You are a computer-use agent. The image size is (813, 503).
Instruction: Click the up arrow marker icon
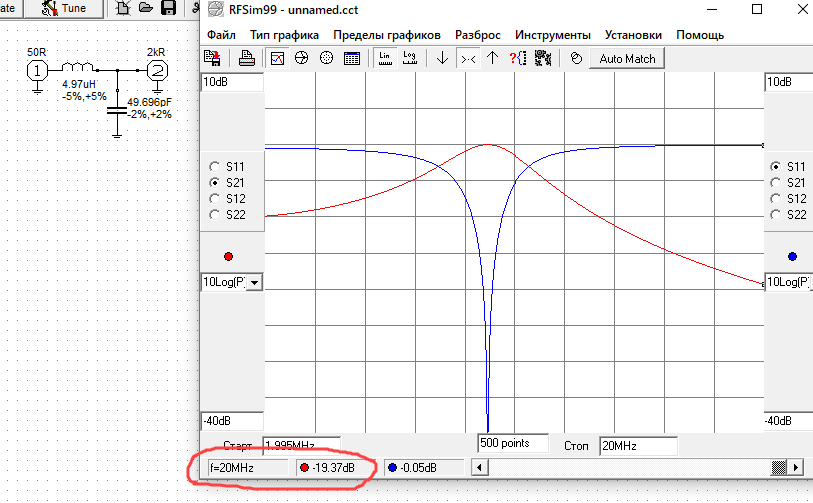tap(492, 59)
